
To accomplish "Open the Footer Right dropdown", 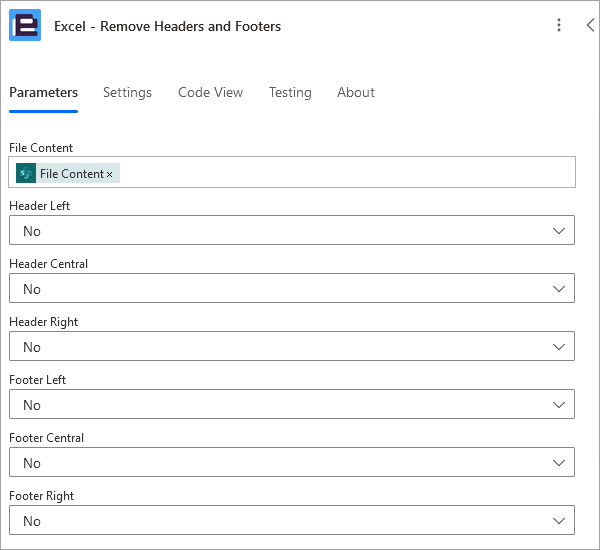I will (292, 521).
